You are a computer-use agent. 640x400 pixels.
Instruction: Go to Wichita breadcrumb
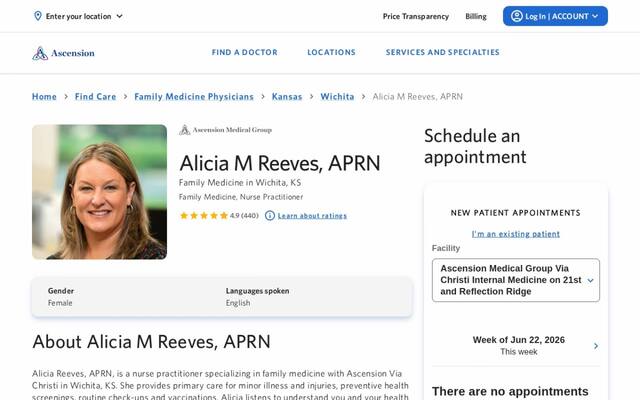[x=337, y=97]
